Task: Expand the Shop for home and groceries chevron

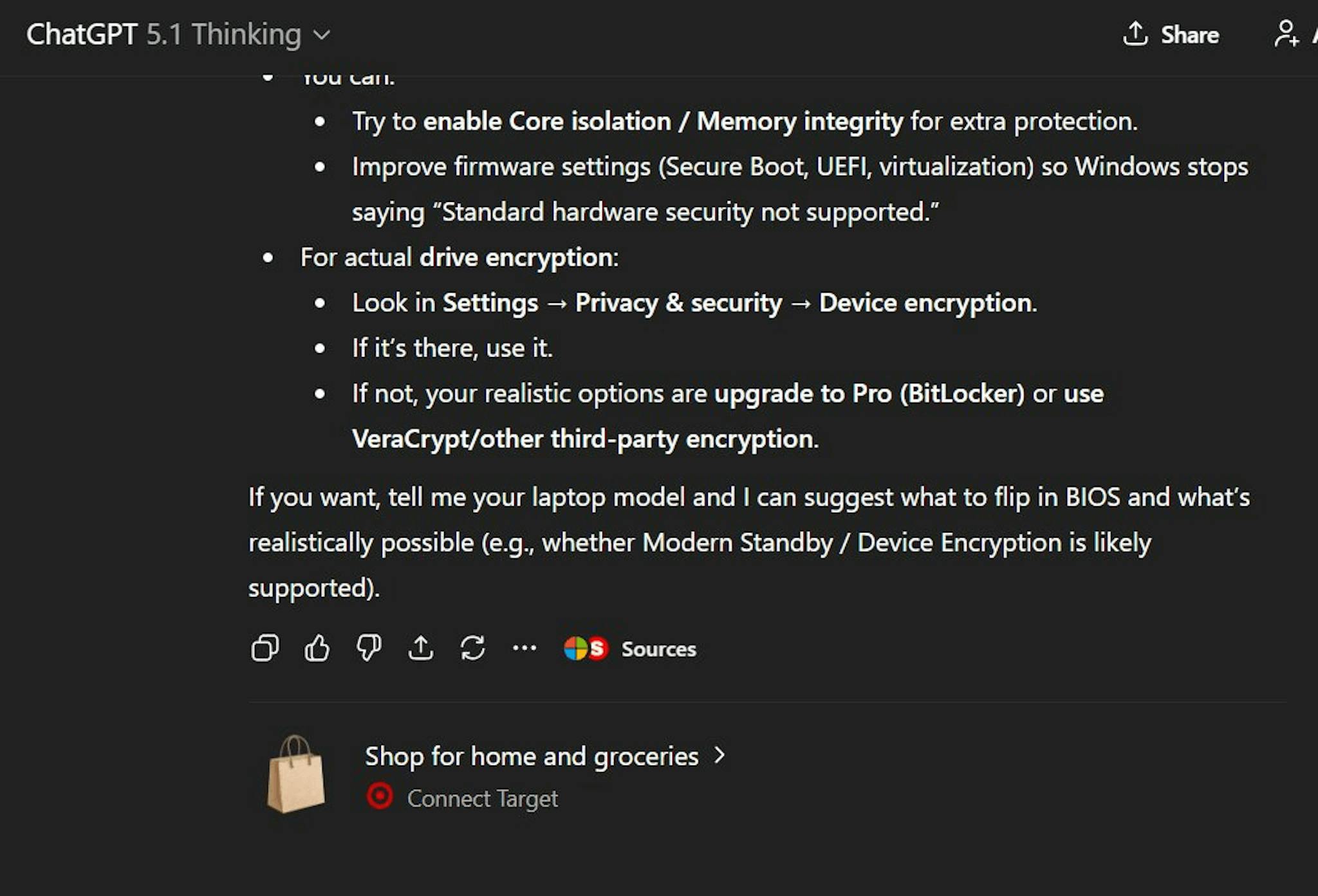Action: [x=719, y=756]
